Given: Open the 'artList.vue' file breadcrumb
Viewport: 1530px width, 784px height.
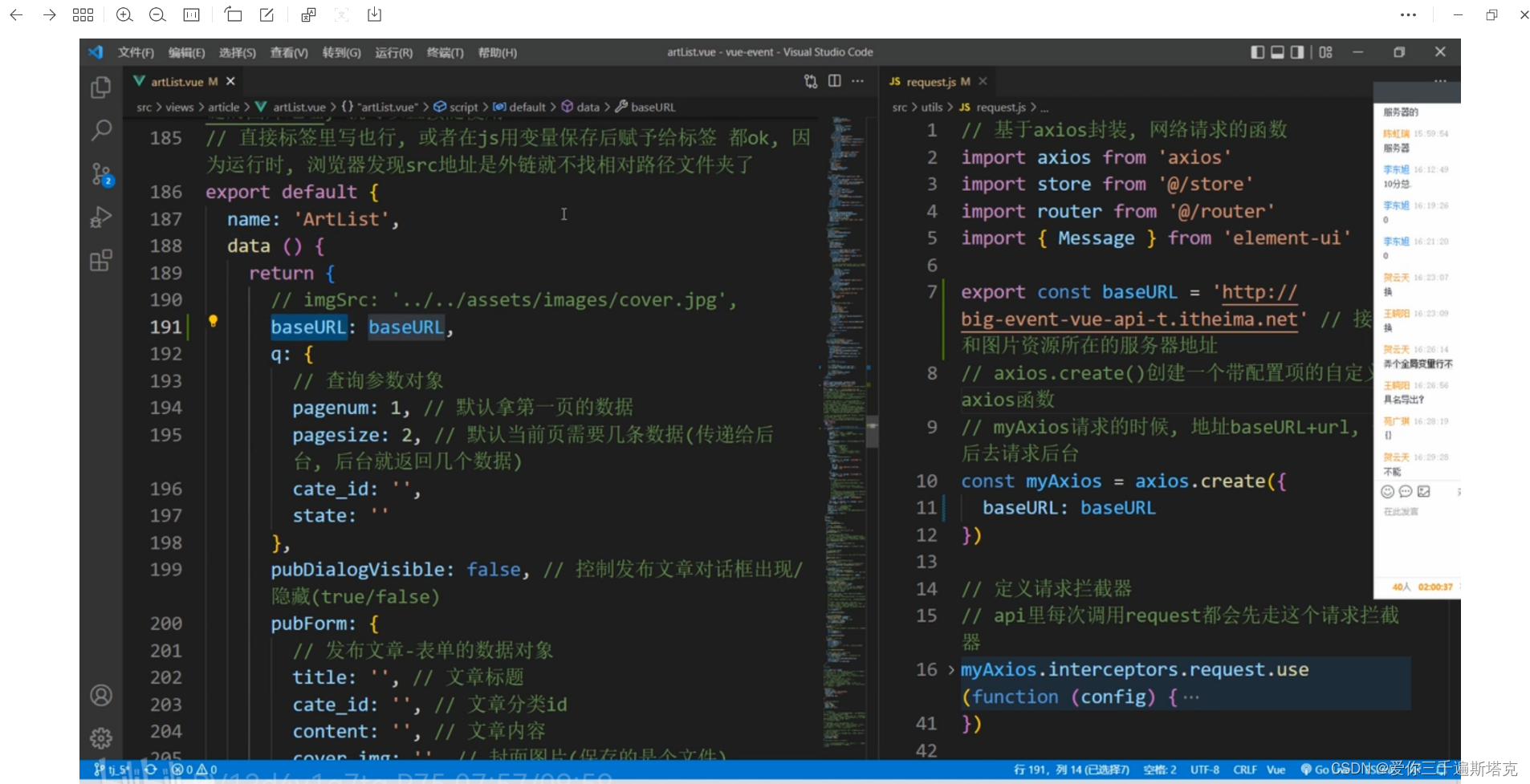Looking at the screenshot, I should 291,107.
